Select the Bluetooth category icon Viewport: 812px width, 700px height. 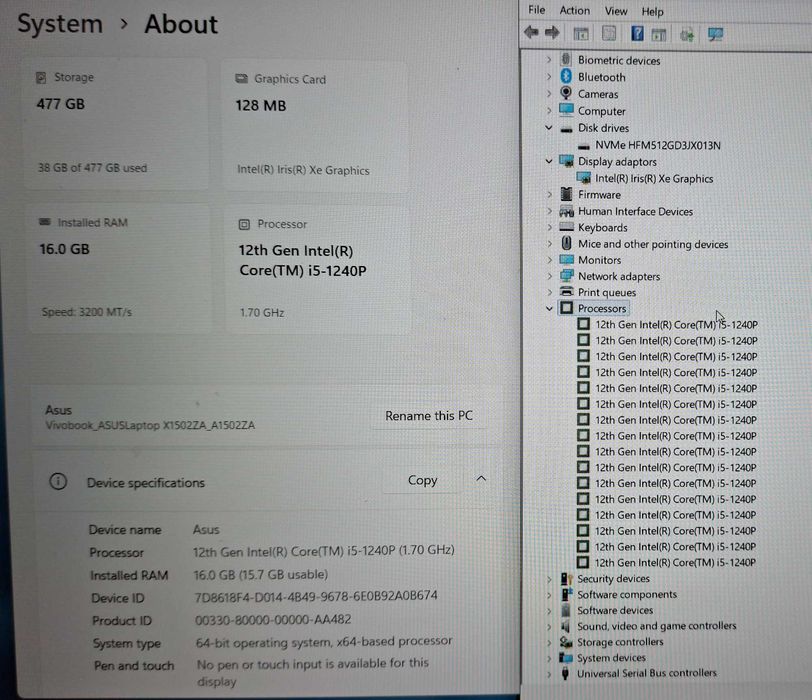[566, 76]
